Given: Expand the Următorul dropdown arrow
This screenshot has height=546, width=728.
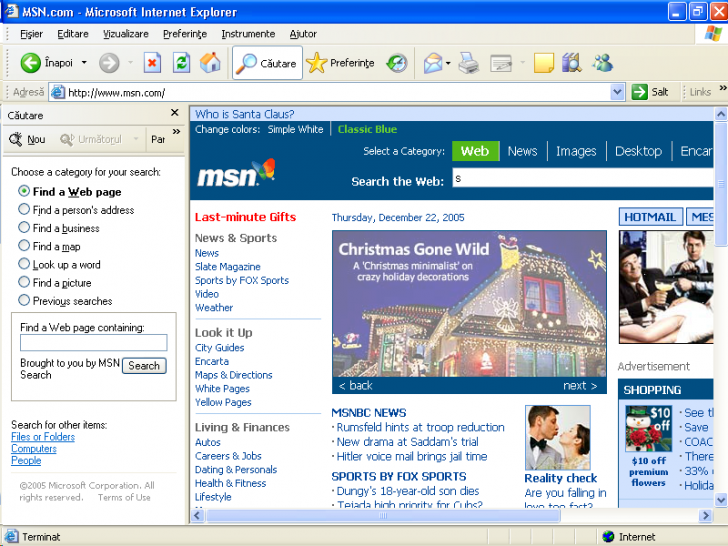Looking at the screenshot, I should 136,139.
